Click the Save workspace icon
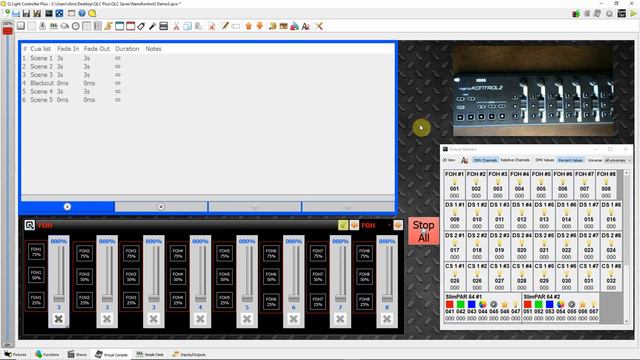 [27, 13]
